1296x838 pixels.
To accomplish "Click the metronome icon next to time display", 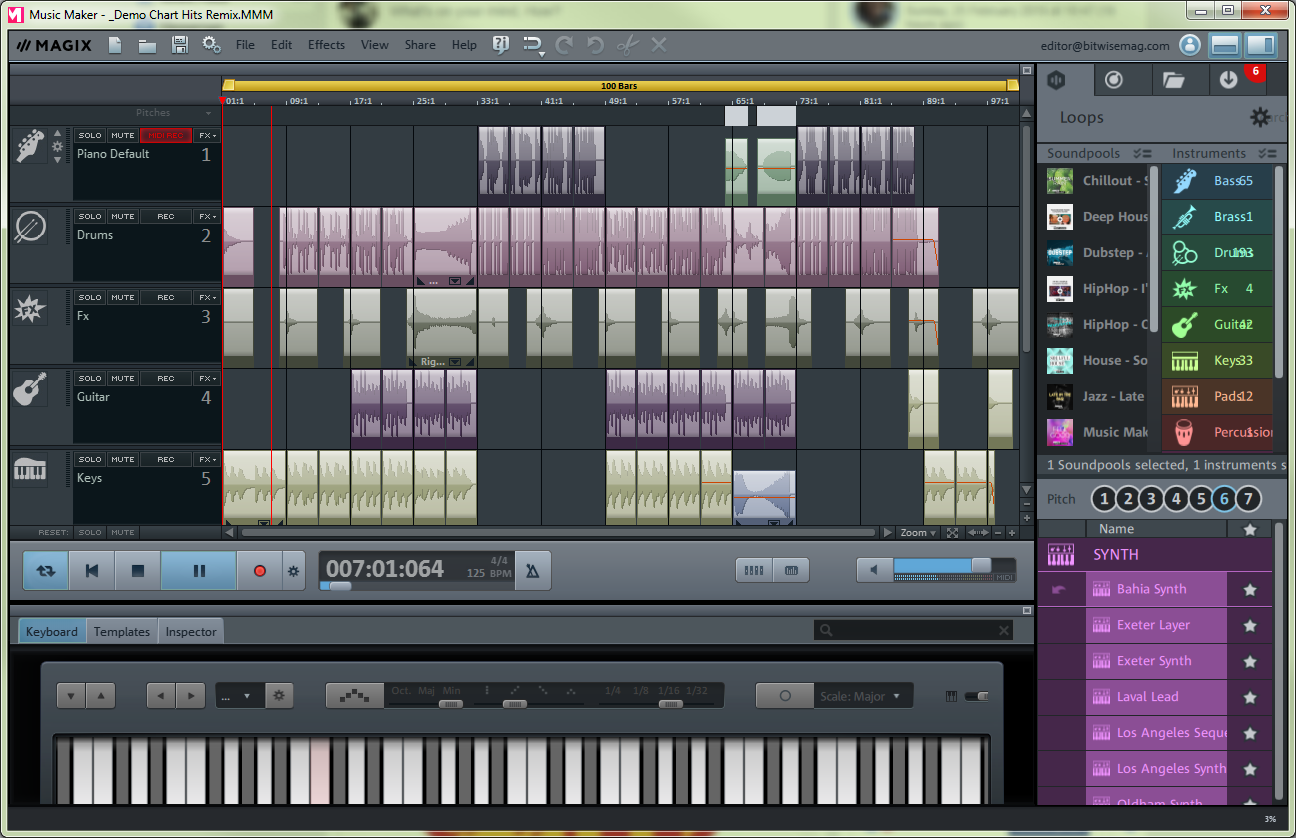I will (x=534, y=570).
